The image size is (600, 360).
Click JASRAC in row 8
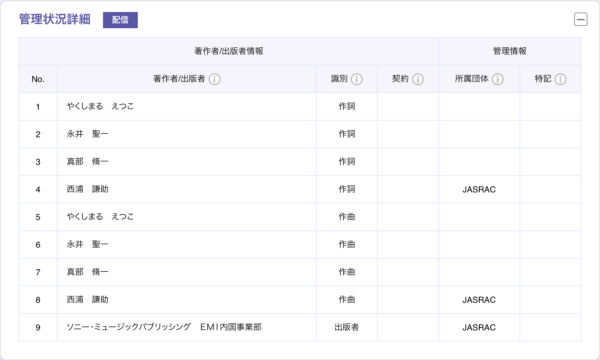pyautogui.click(x=479, y=300)
